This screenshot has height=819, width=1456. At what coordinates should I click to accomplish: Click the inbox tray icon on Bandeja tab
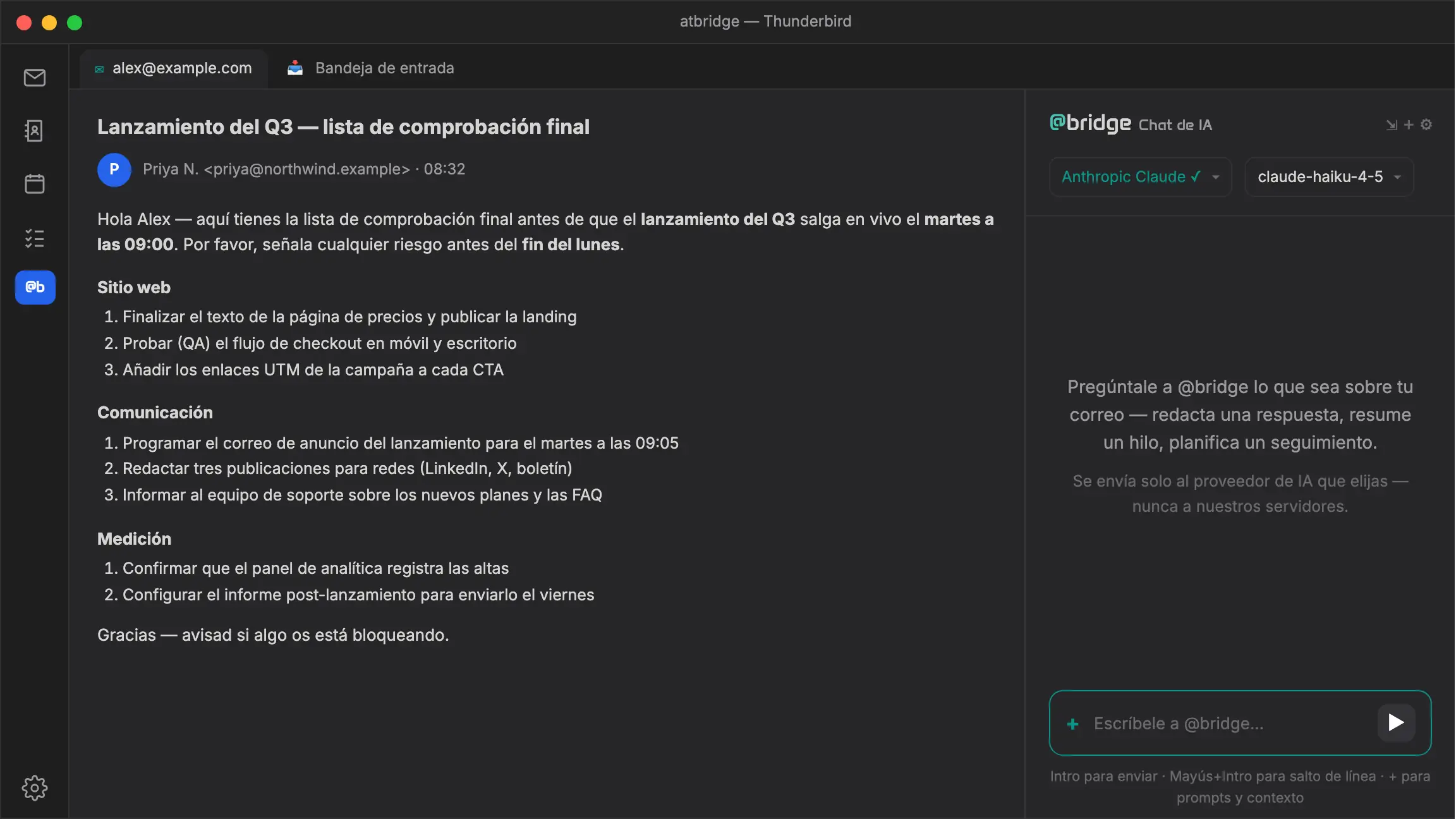tap(295, 68)
